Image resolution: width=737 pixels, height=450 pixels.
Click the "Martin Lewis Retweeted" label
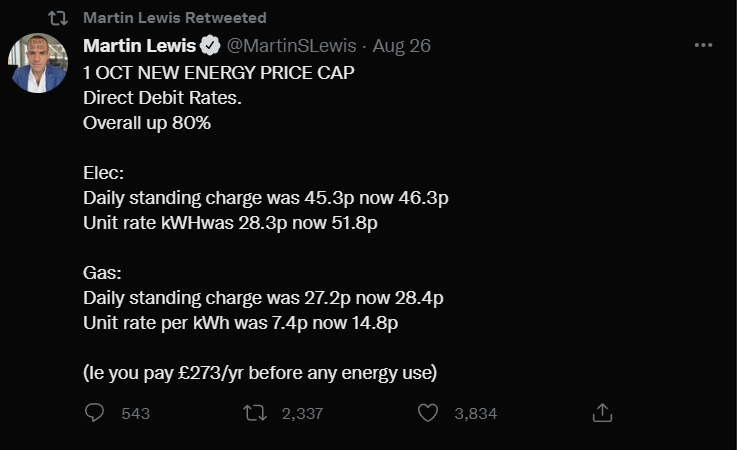click(x=175, y=18)
